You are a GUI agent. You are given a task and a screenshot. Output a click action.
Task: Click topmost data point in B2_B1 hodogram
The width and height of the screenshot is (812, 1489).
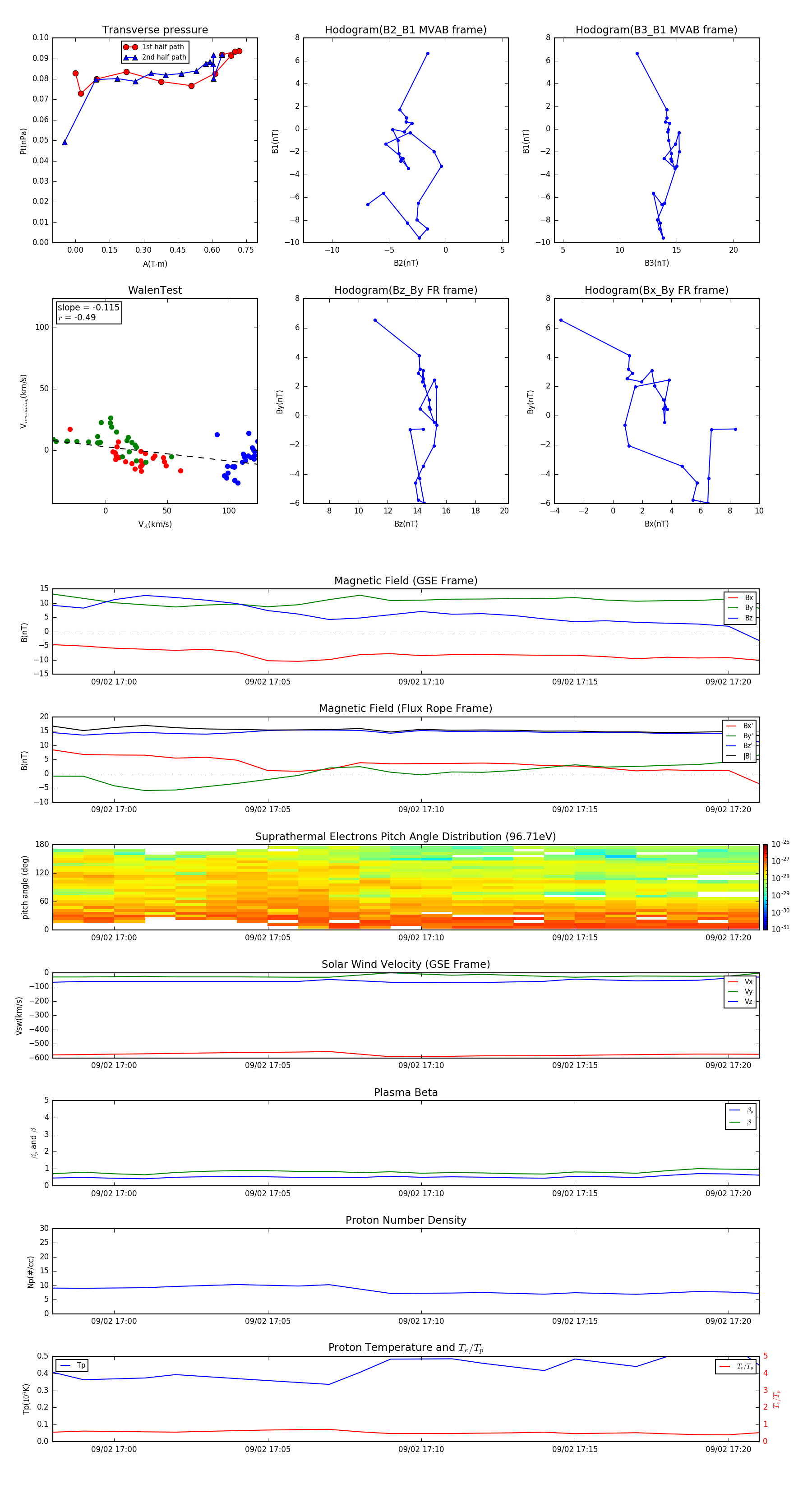point(428,54)
